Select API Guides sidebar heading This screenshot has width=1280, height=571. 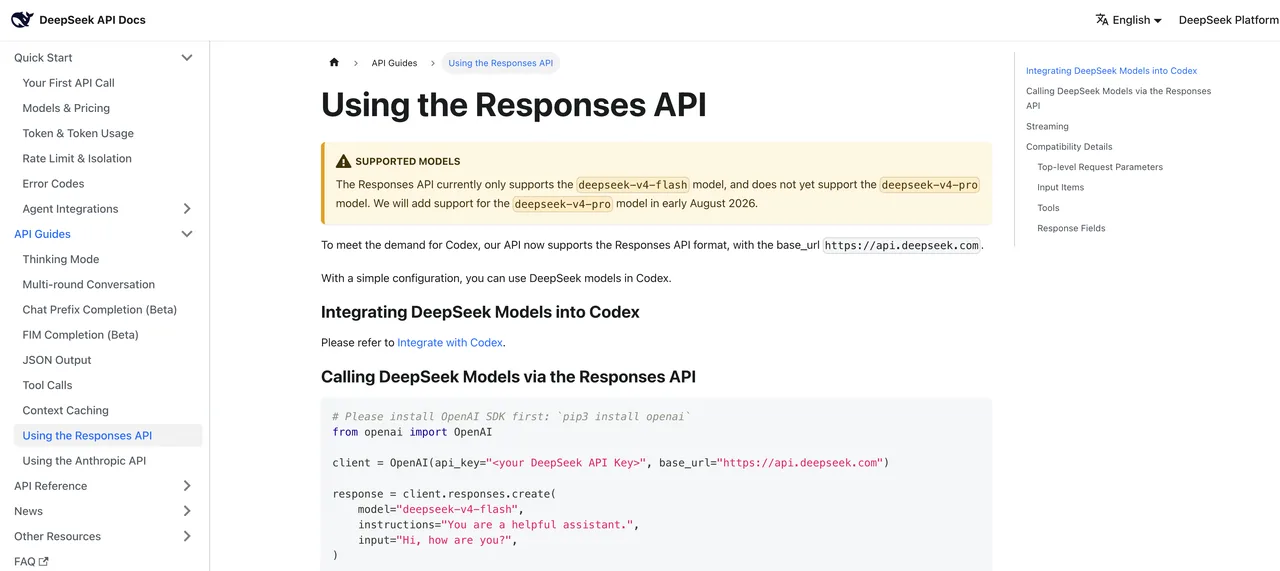click(x=42, y=234)
